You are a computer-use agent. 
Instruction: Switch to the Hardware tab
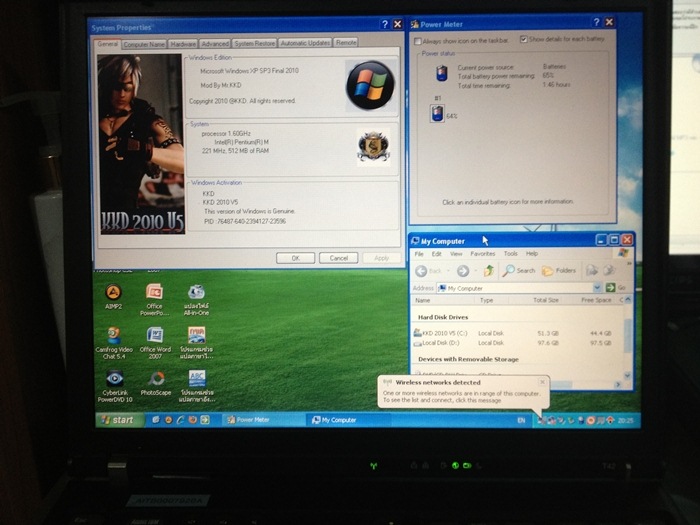pyautogui.click(x=183, y=43)
